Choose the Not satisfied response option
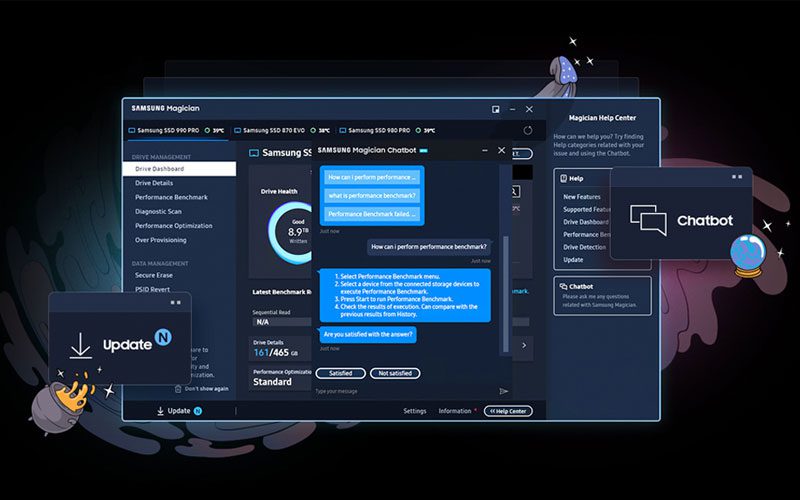 pyautogui.click(x=395, y=373)
